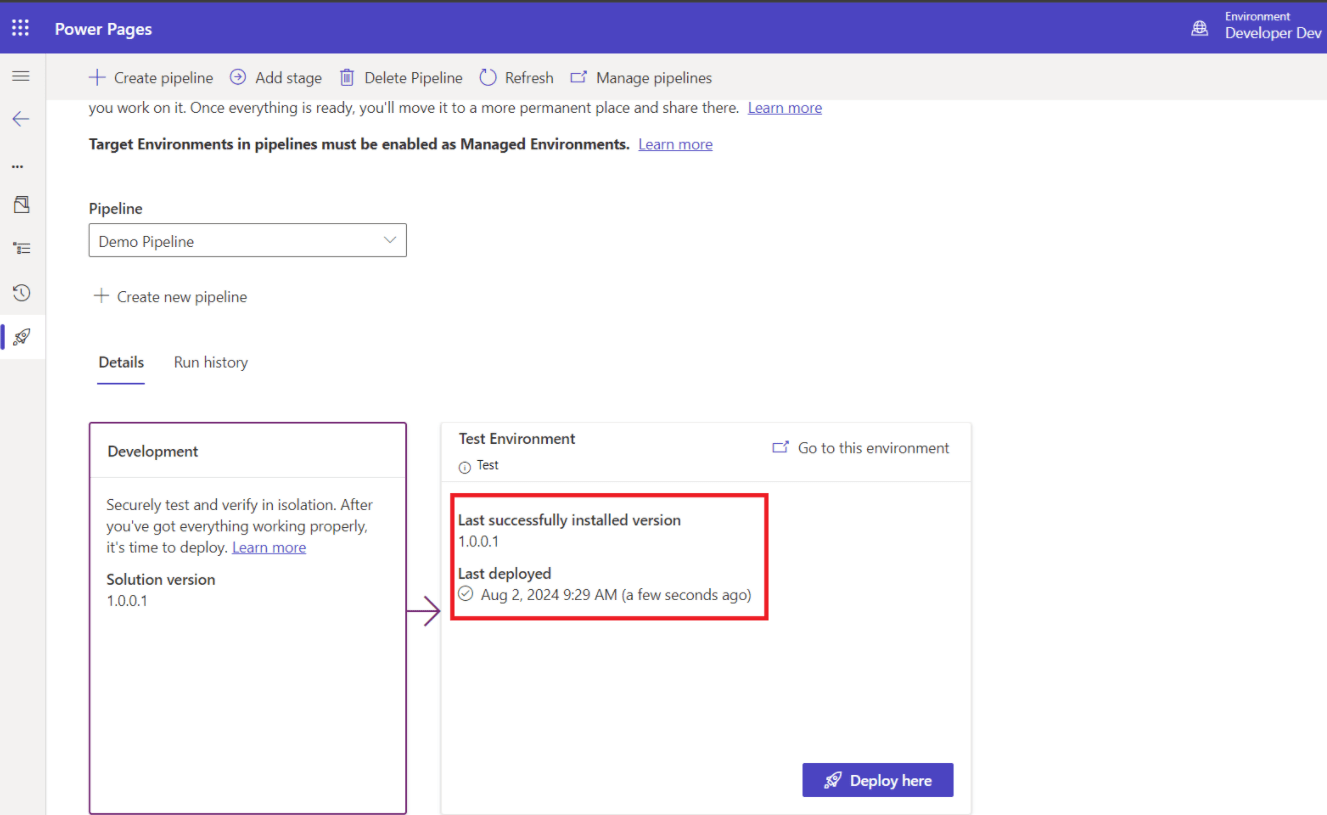Open the sidebar ellipsis more options
Image resolution: width=1327 pixels, height=815 pixels.
tap(18, 166)
